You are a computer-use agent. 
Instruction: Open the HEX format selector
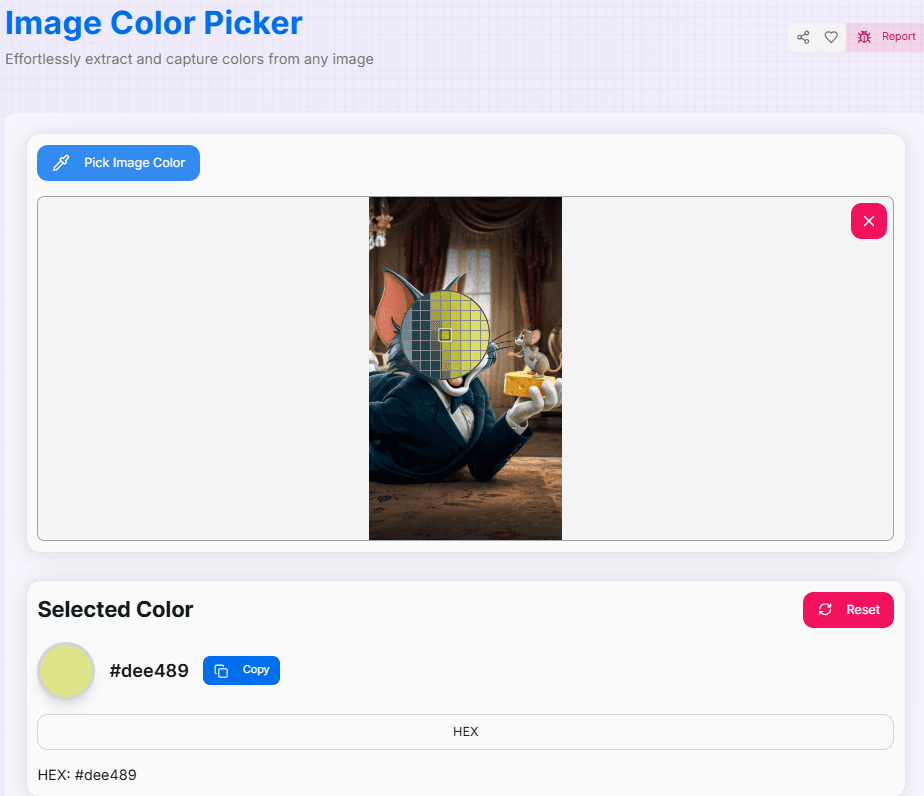click(465, 731)
